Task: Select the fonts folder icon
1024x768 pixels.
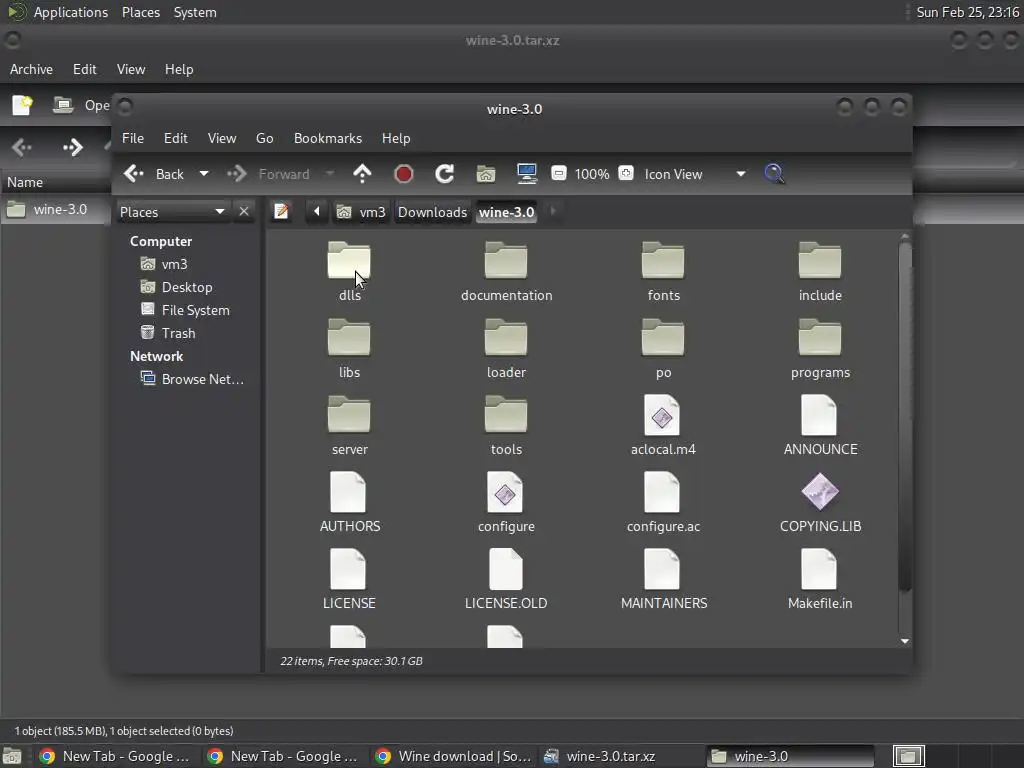Action: pyautogui.click(x=663, y=261)
